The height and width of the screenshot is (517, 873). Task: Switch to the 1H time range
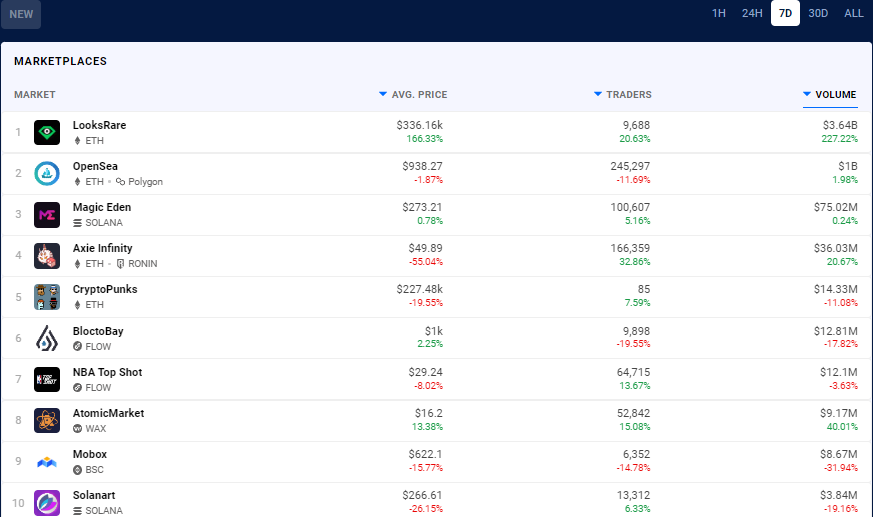coord(719,13)
